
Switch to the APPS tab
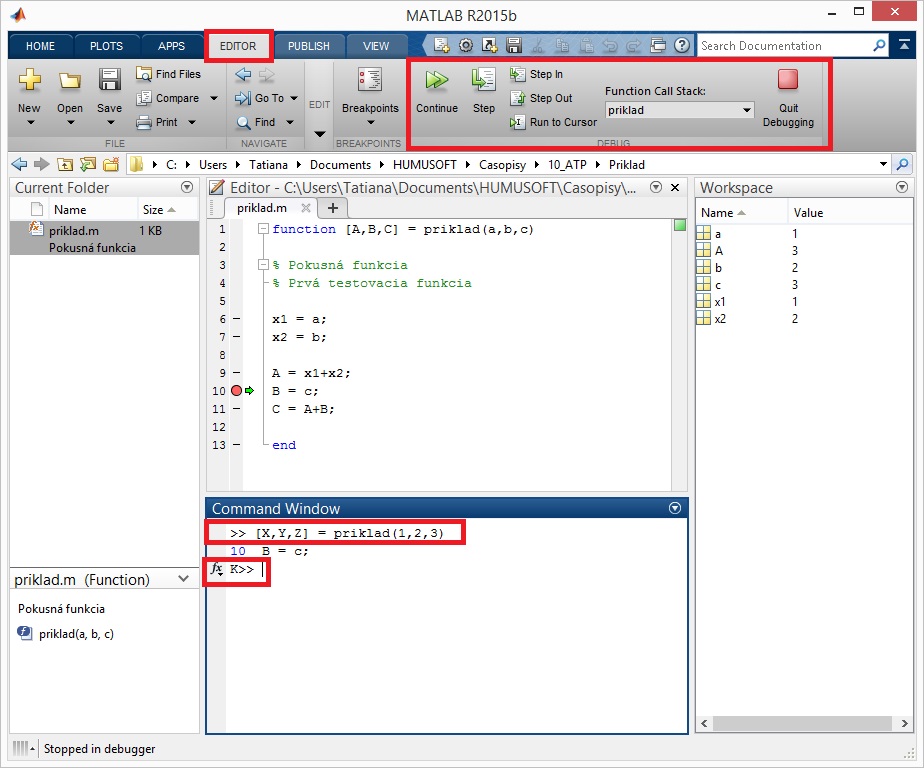[x=171, y=46]
